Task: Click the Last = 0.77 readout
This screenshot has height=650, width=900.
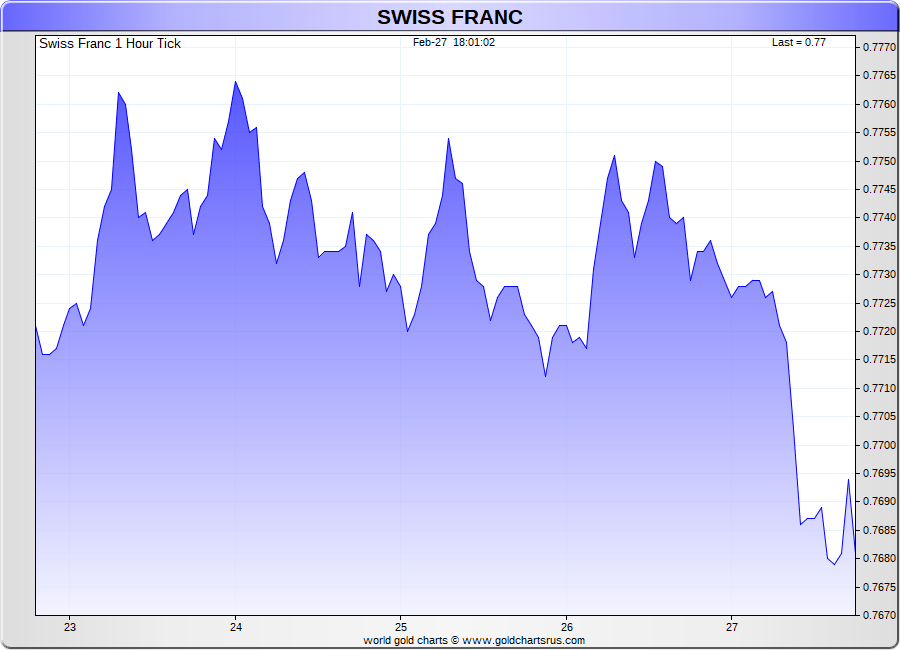Action: click(799, 43)
